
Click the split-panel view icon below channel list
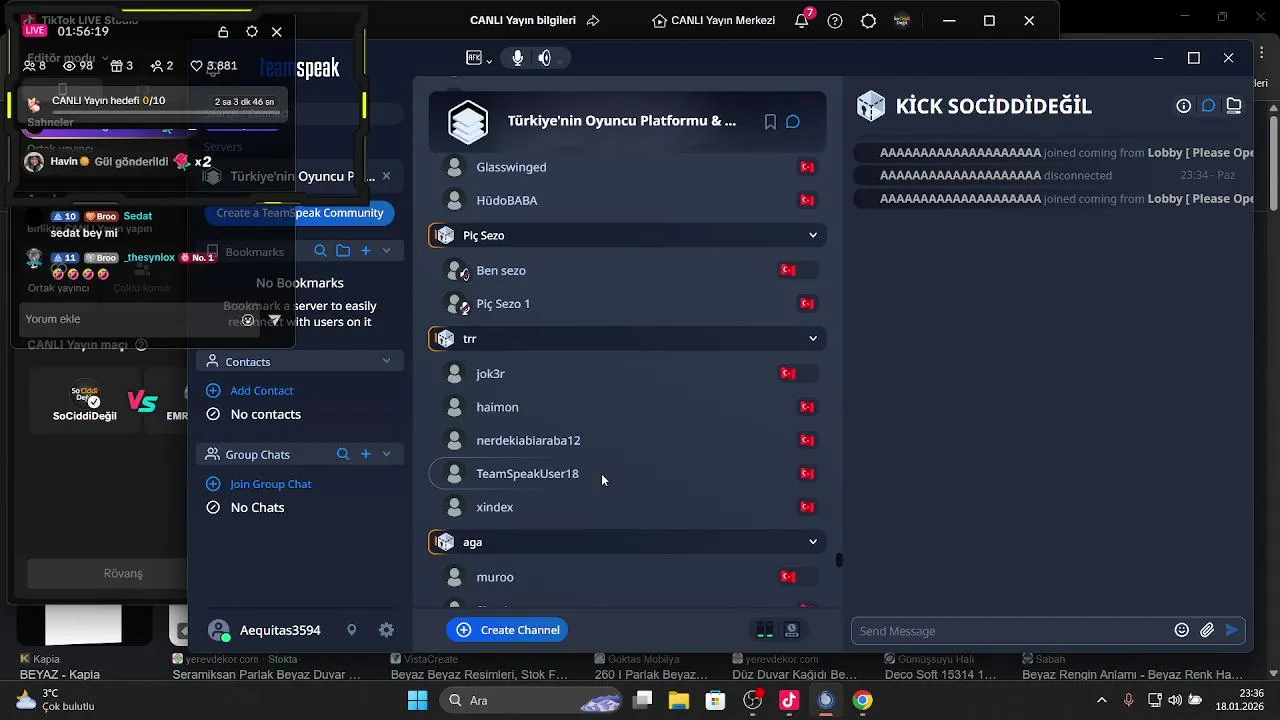click(x=765, y=630)
